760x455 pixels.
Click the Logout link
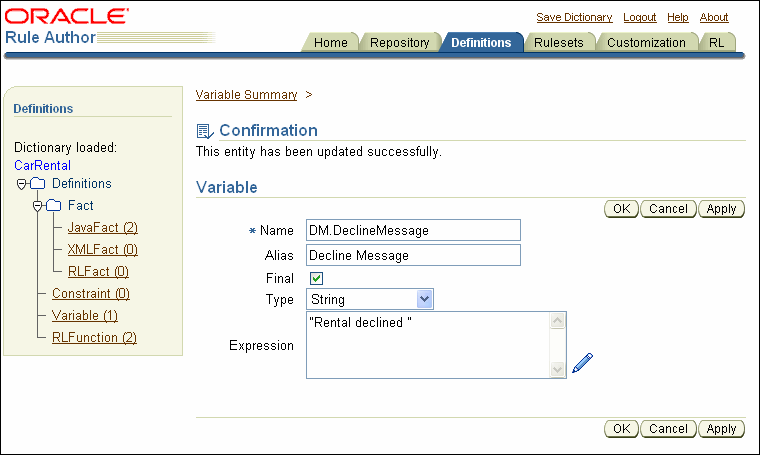point(640,17)
